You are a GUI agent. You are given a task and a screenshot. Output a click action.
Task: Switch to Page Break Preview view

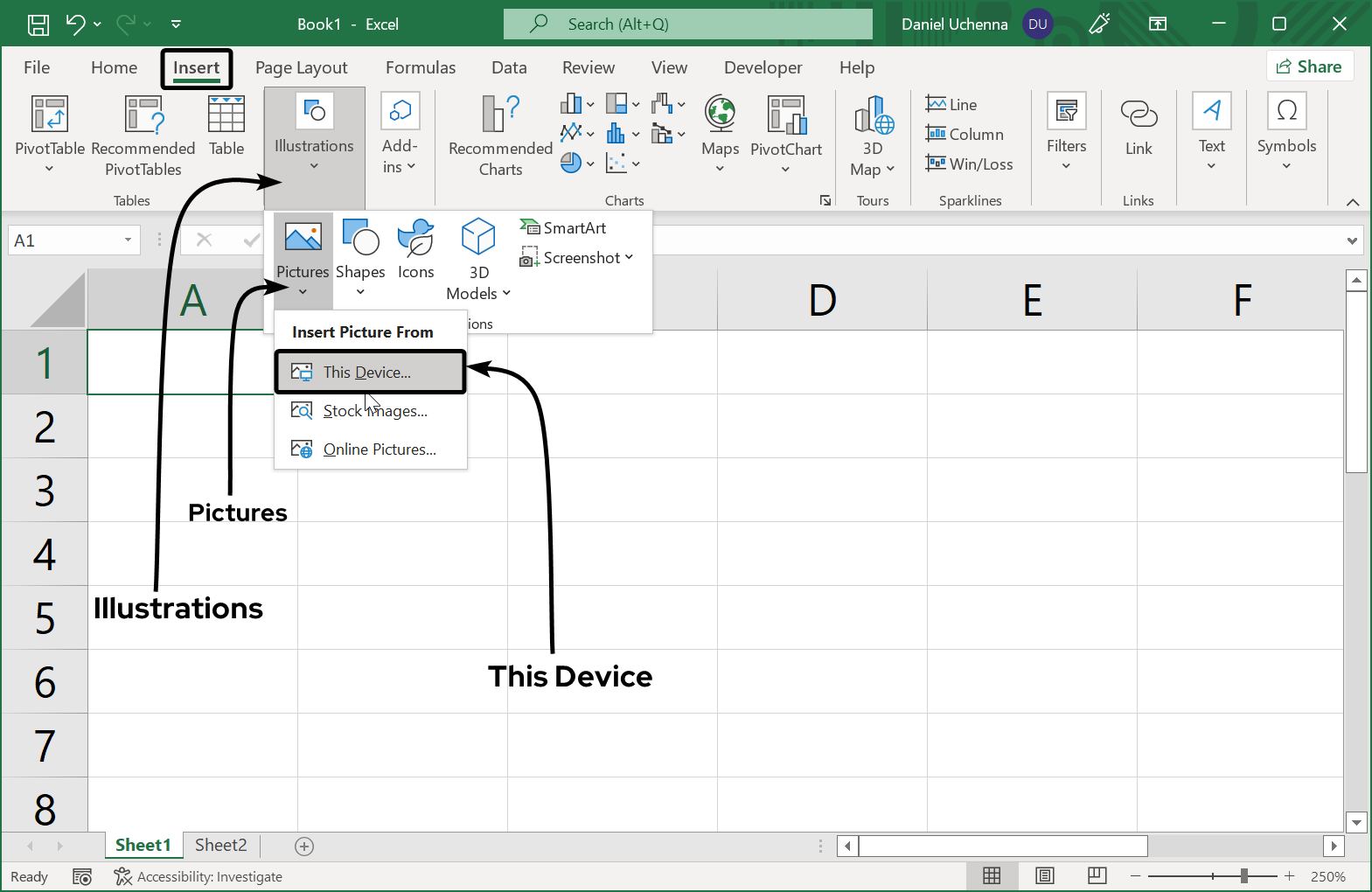pos(1097,876)
